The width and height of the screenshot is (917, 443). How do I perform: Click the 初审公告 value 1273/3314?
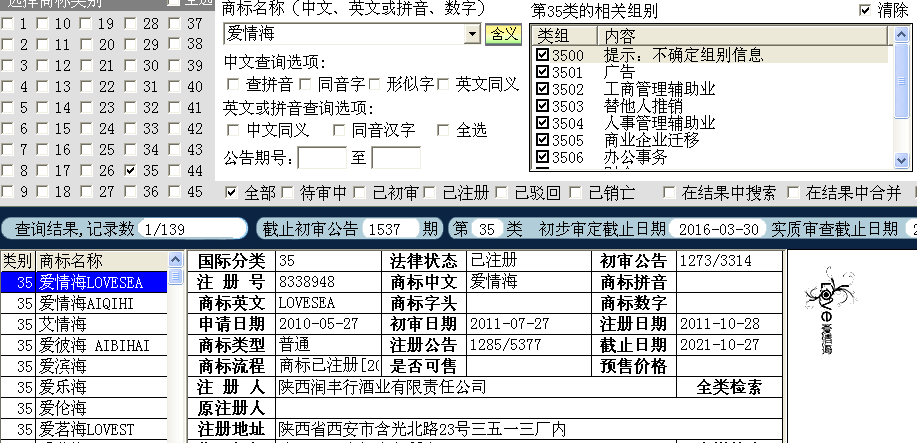click(x=729, y=261)
